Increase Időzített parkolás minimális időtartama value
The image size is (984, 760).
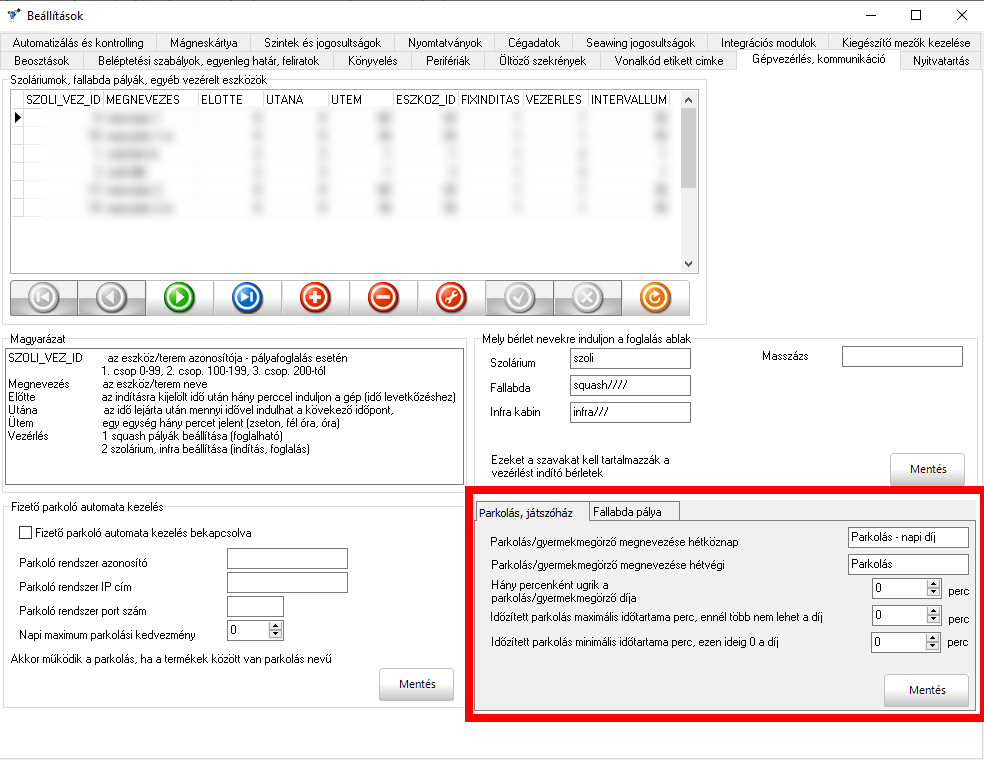[933, 638]
